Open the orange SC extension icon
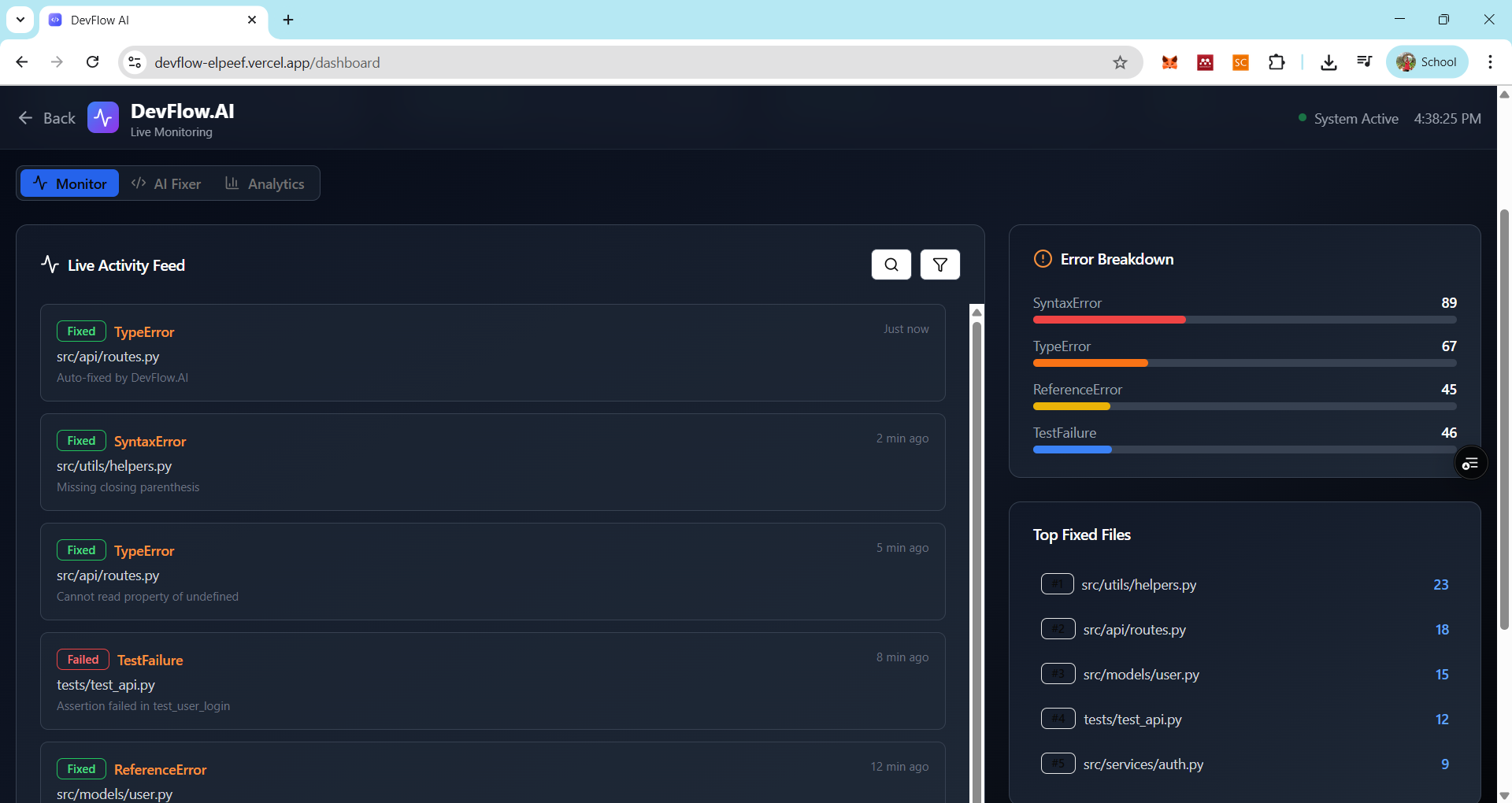 1240,62
